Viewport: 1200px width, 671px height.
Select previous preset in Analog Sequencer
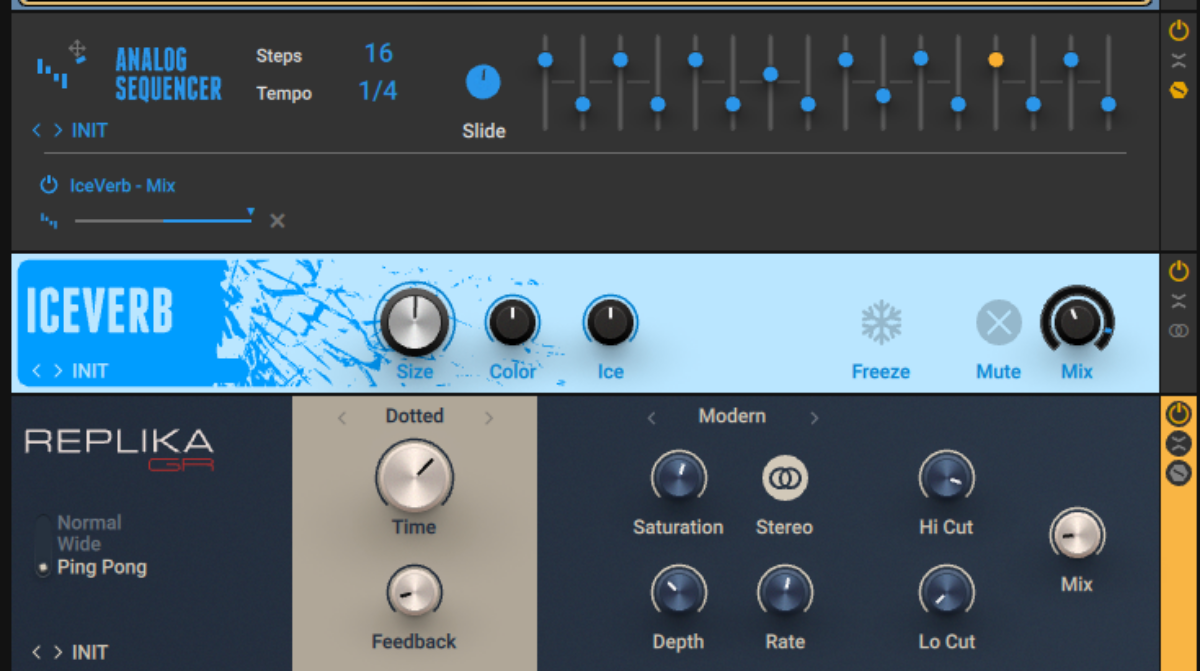pos(37,130)
